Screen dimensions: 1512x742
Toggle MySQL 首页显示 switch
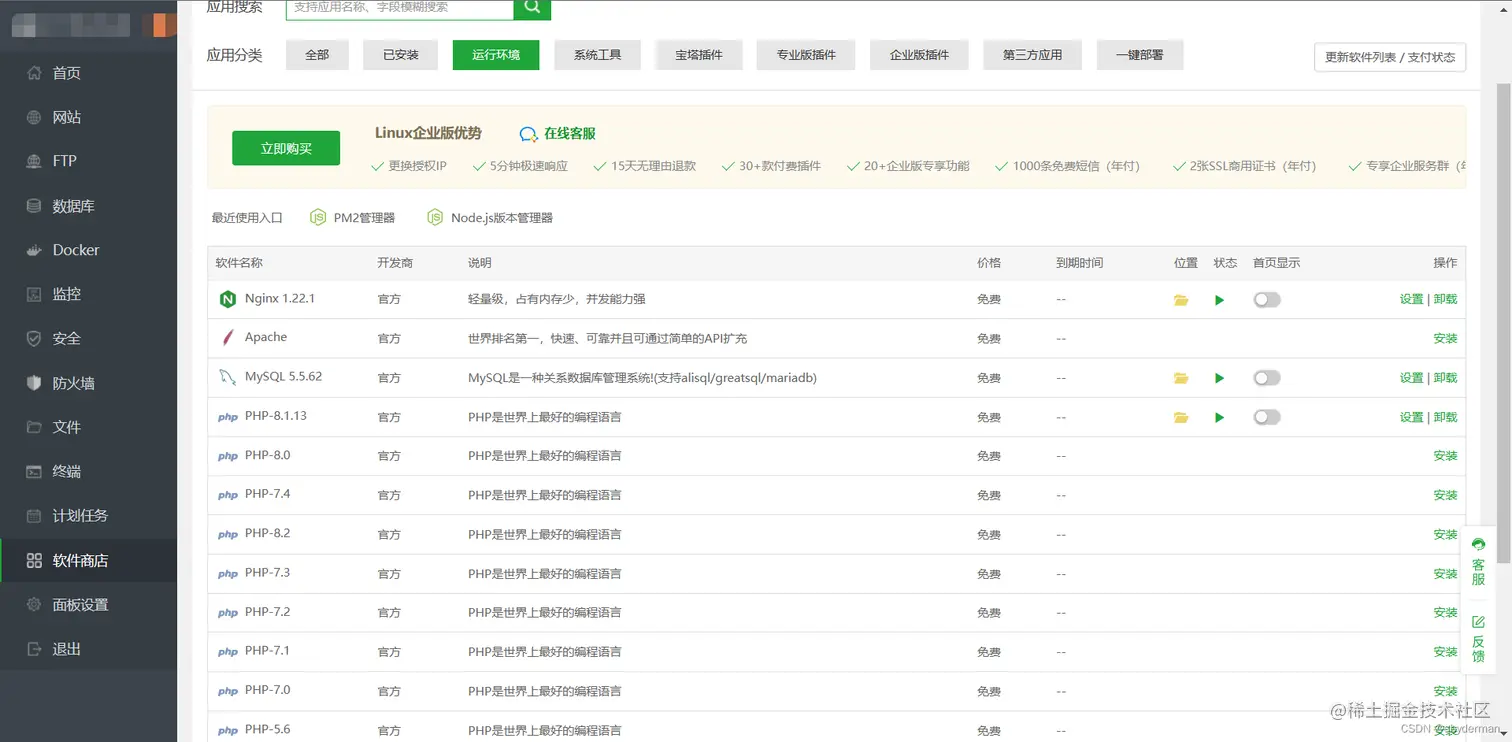pos(1267,378)
